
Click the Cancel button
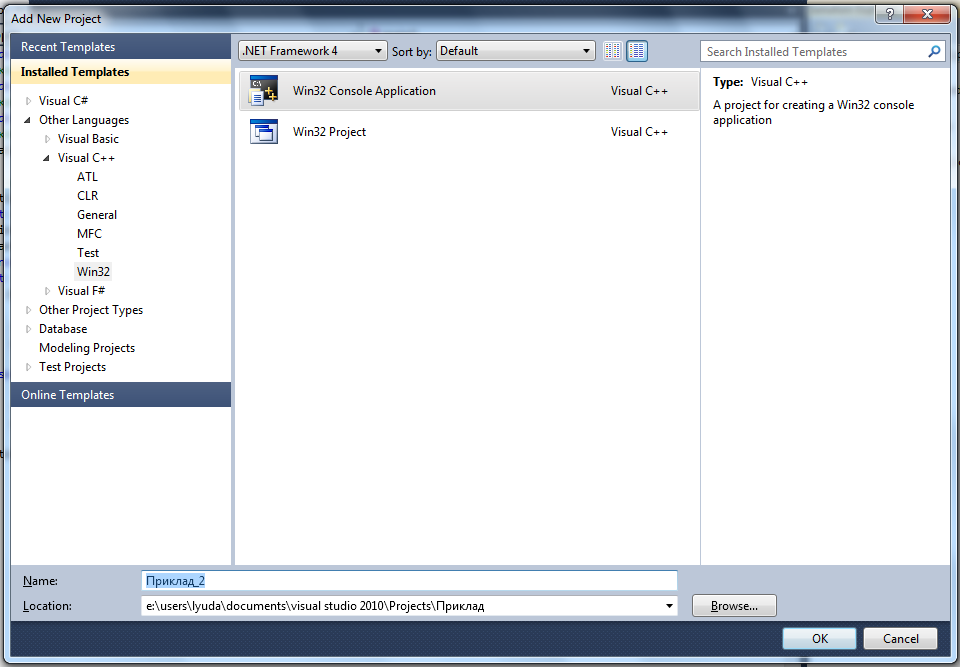click(900, 638)
